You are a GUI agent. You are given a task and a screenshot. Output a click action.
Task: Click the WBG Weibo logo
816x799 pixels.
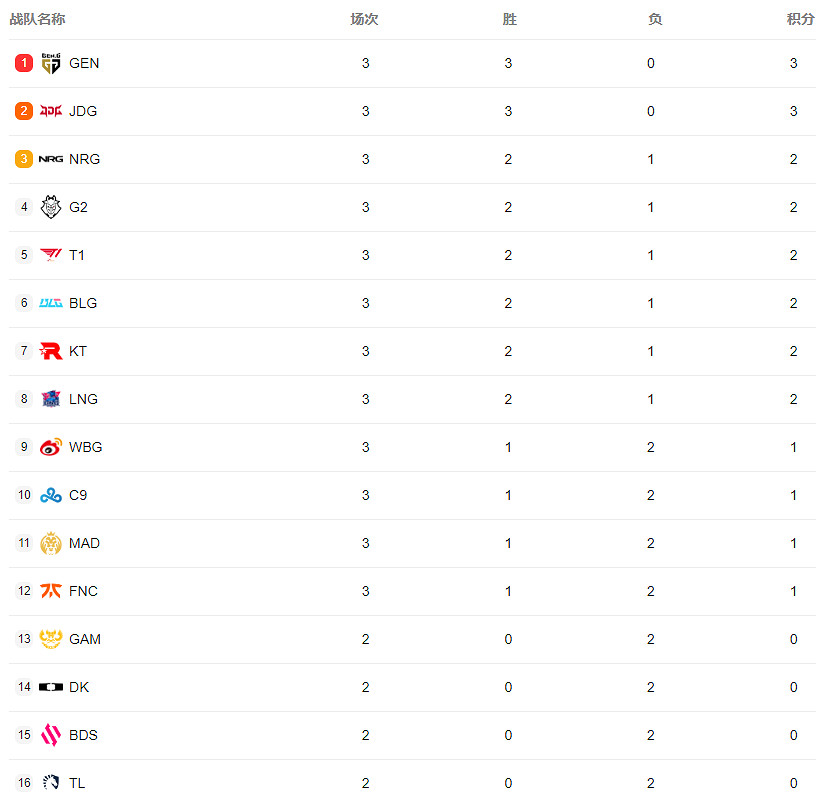coord(51,447)
